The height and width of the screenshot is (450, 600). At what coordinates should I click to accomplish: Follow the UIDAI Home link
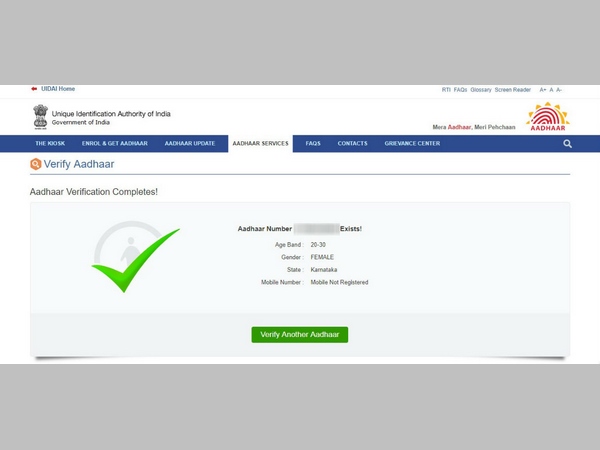tap(58, 89)
